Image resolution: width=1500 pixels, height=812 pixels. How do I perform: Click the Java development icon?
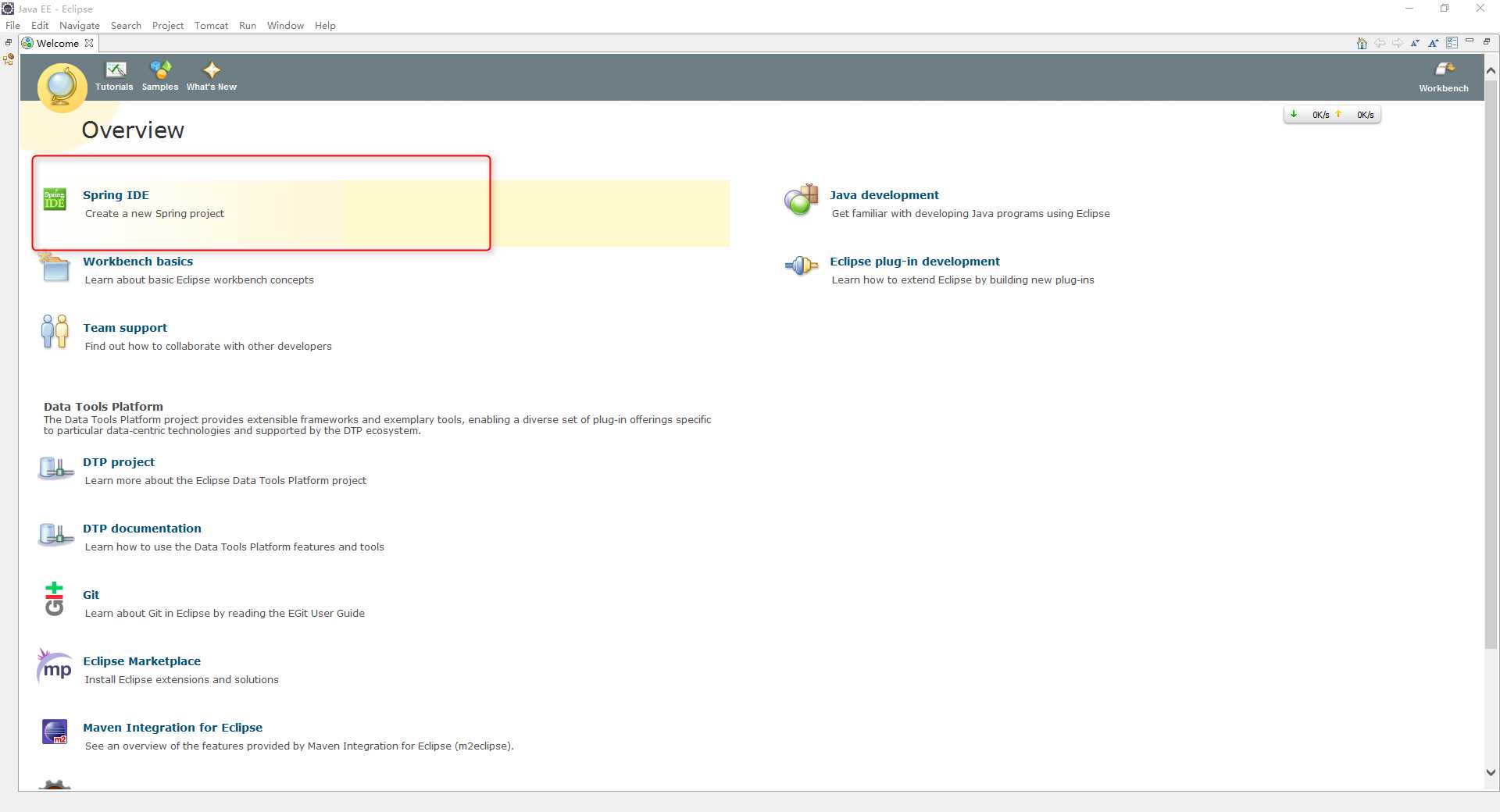point(801,200)
